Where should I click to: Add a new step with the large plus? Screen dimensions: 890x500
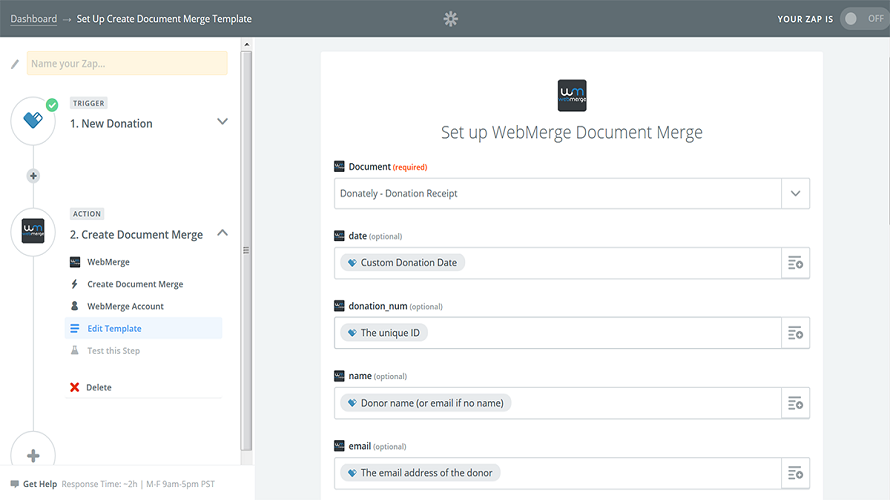(33, 455)
